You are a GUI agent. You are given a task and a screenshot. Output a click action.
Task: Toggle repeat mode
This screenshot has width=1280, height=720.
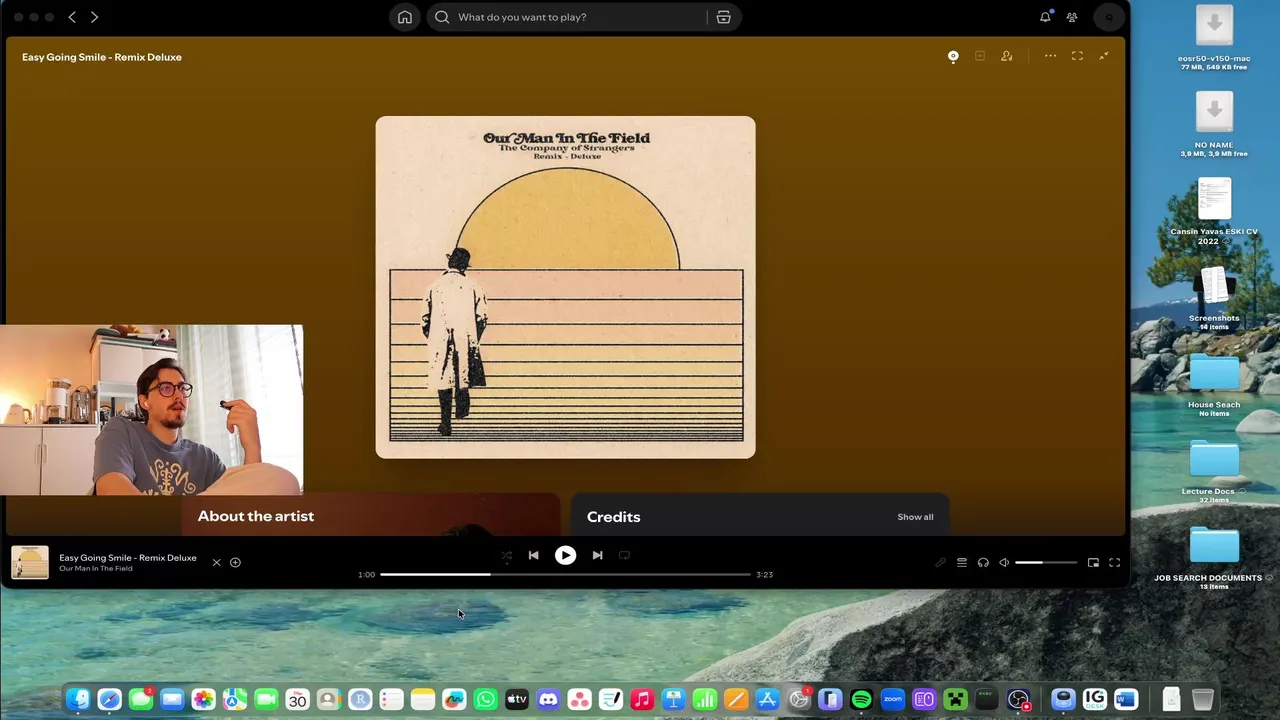(x=624, y=555)
